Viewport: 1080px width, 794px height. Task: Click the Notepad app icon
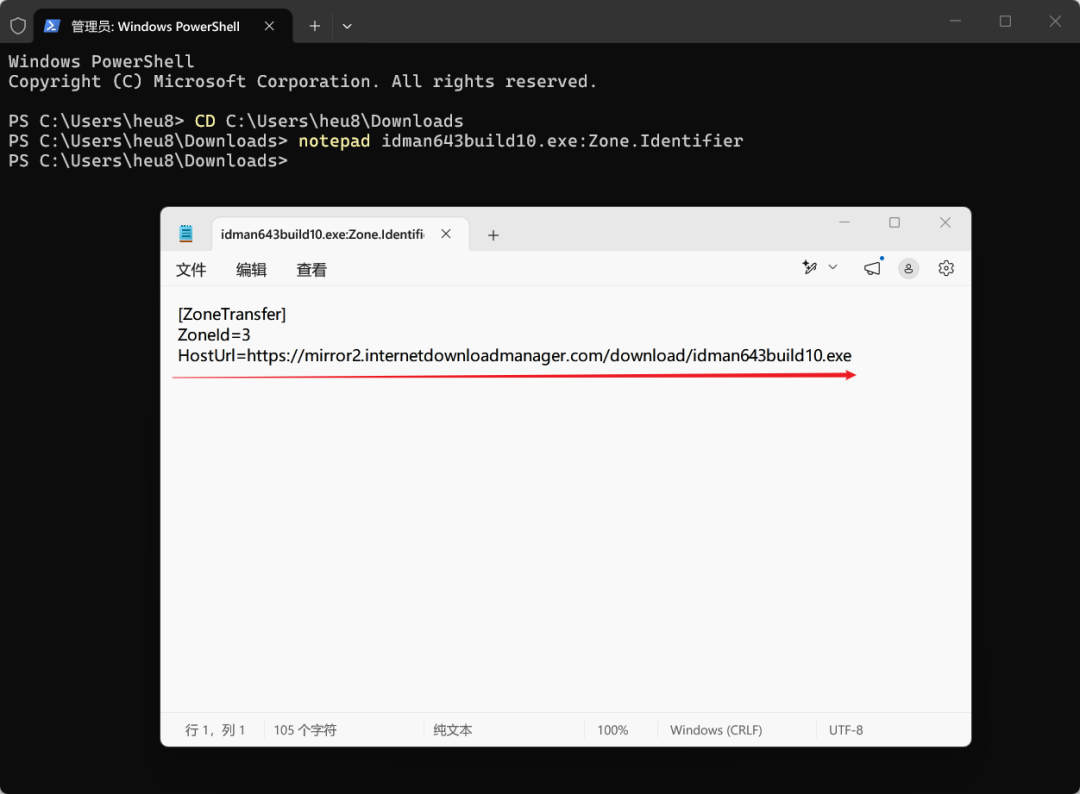coord(186,234)
